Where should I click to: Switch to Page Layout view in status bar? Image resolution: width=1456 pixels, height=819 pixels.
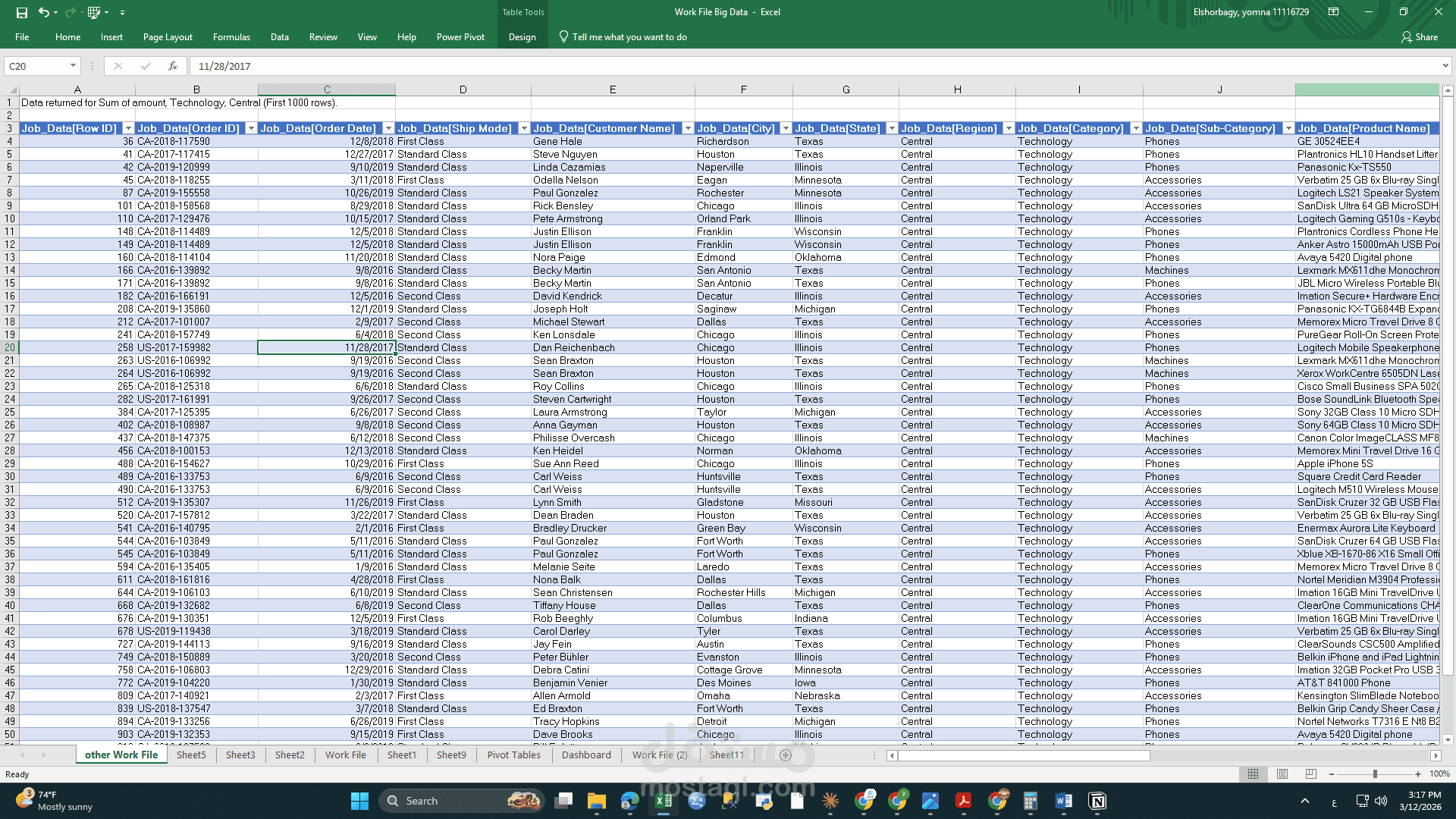pos(1282,774)
